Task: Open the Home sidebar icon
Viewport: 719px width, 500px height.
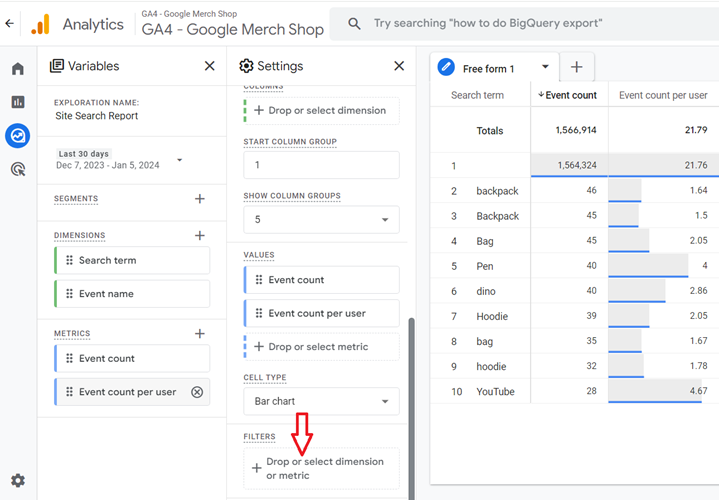Action: pos(18,69)
